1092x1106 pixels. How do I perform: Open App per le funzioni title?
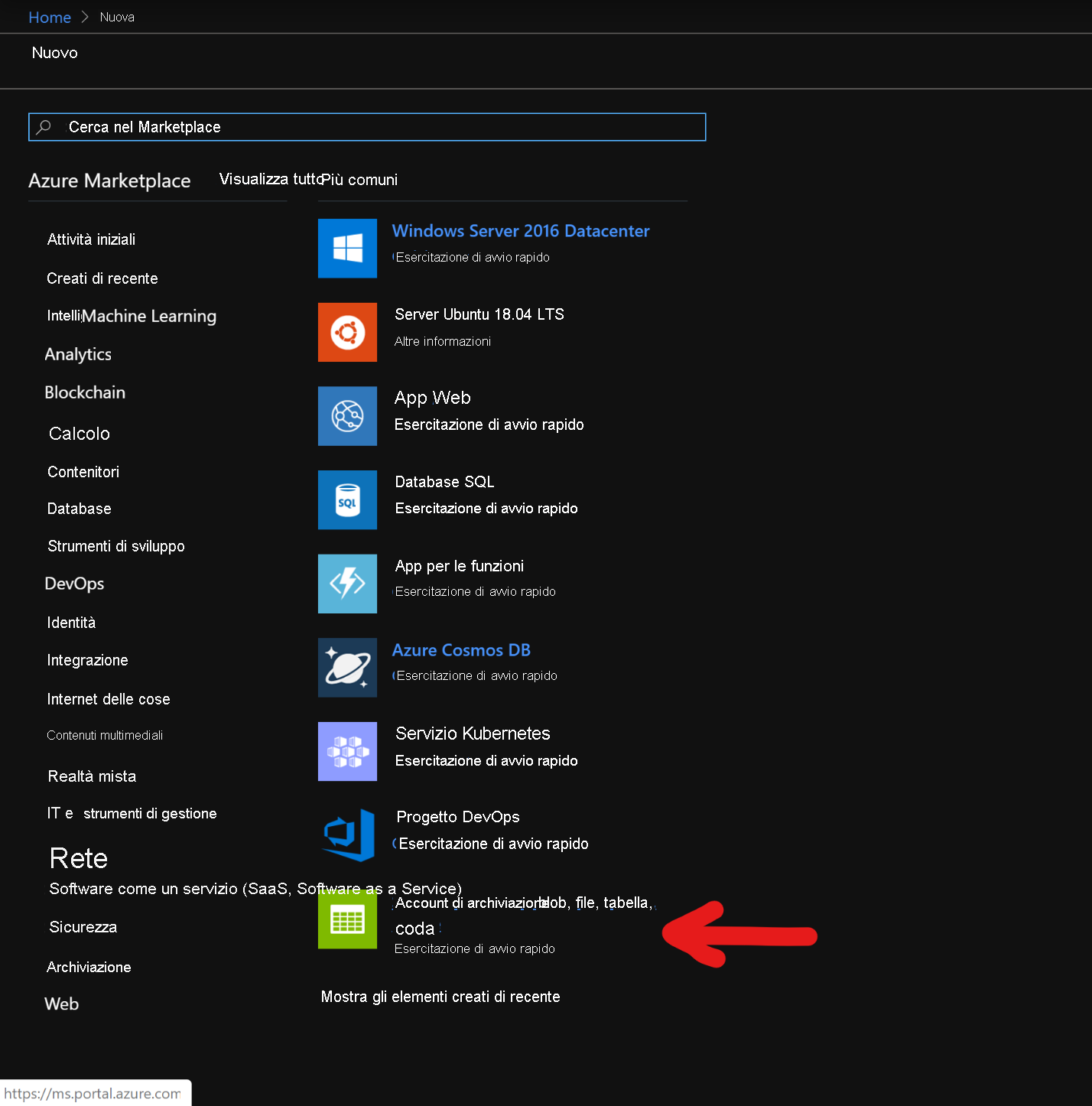coord(460,566)
